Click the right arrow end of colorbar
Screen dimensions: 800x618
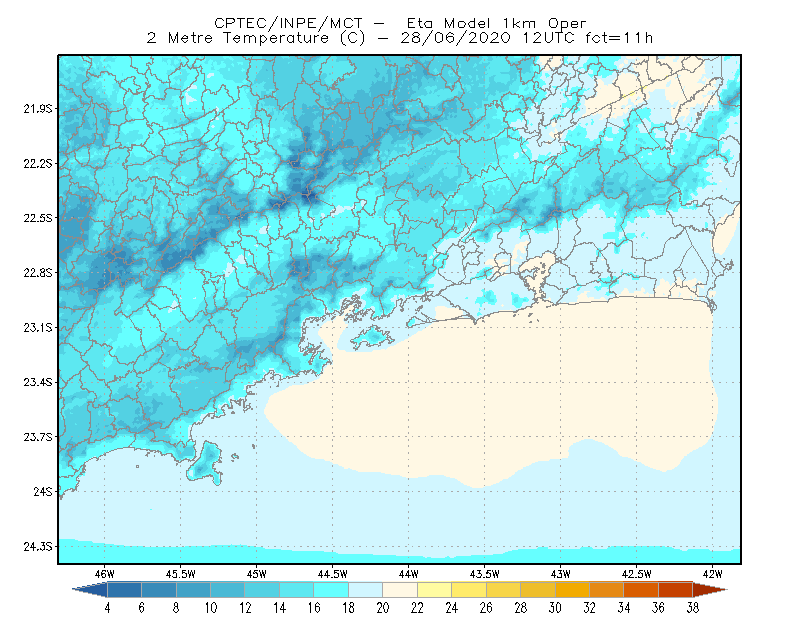[x=710, y=590]
